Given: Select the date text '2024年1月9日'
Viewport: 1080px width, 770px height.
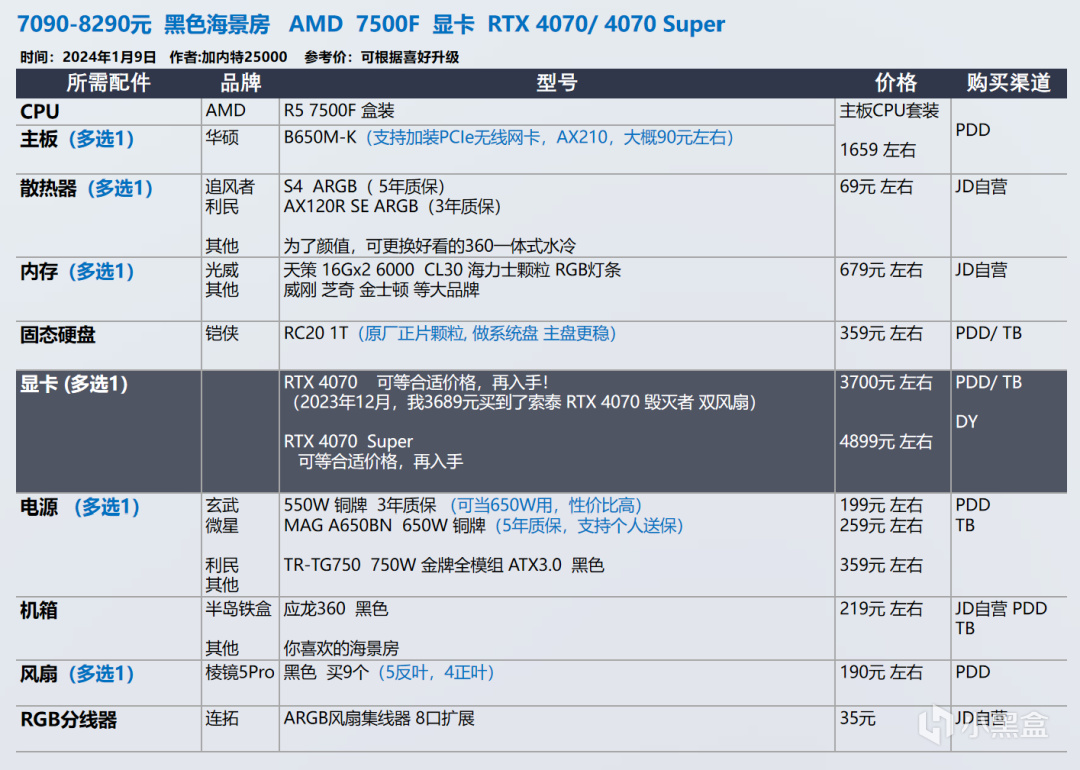Looking at the screenshot, I should pos(110,57).
